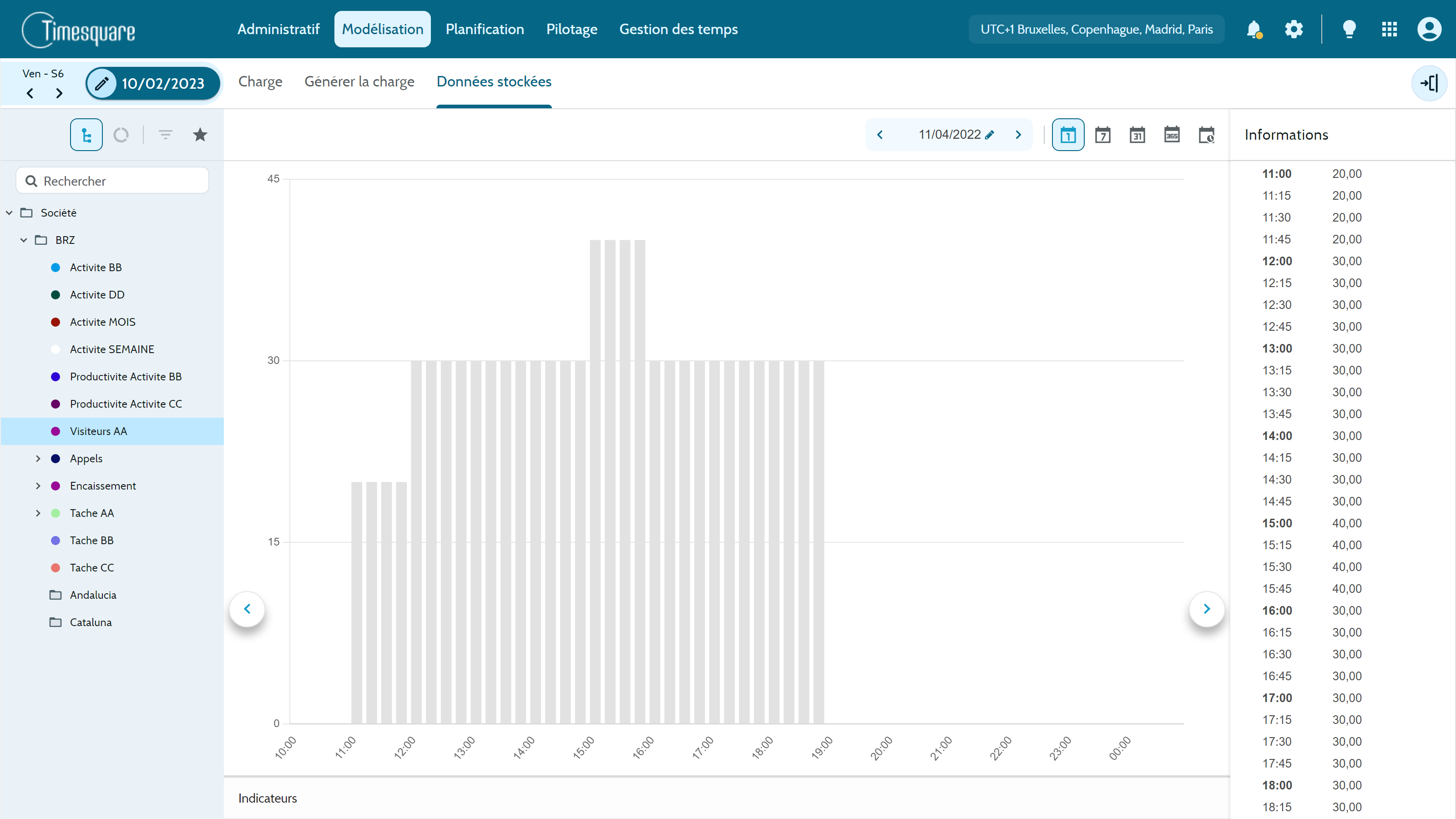The image size is (1456, 819).
Task: Click the BRZ folder icon
Action: click(x=41, y=240)
